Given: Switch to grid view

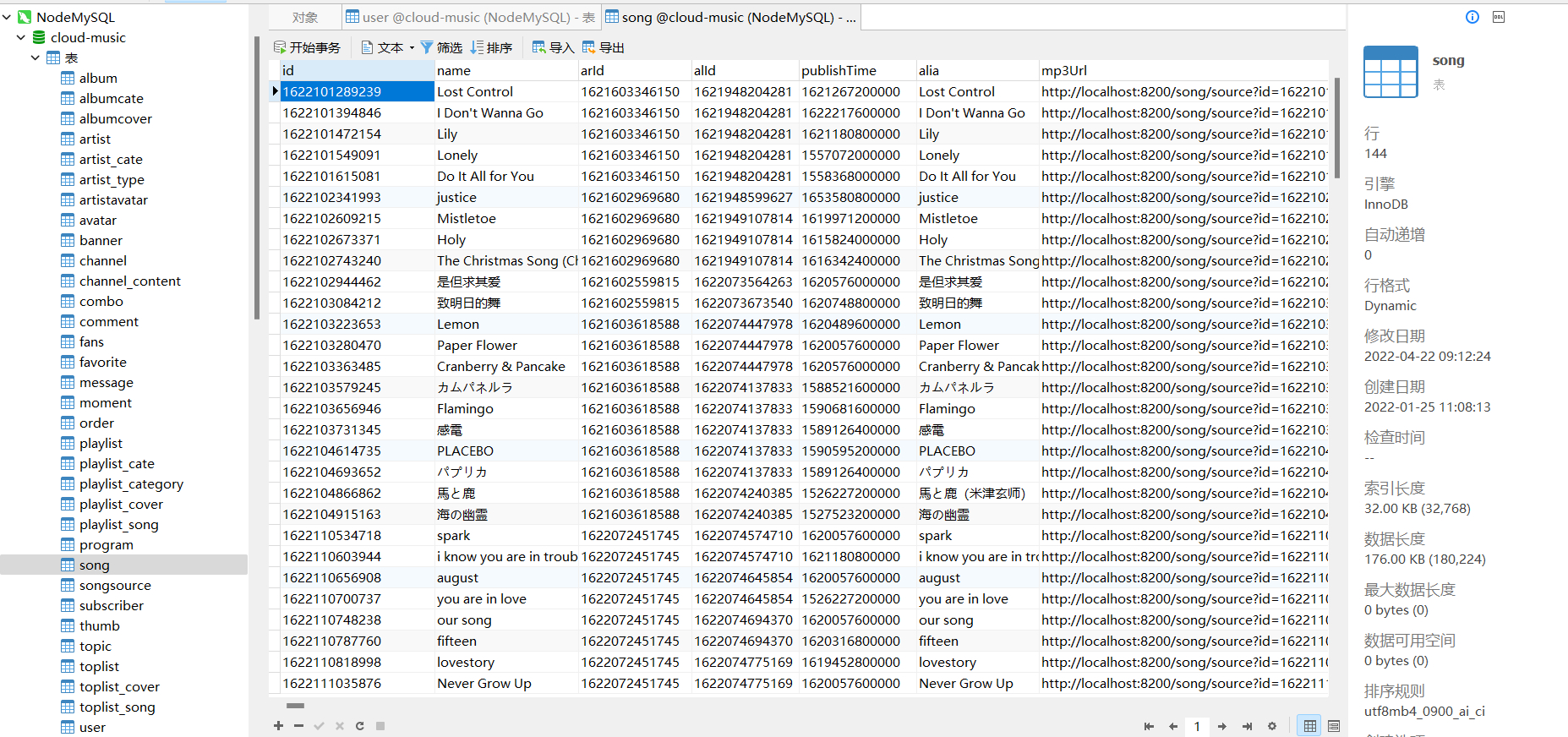Looking at the screenshot, I should tap(1309, 726).
